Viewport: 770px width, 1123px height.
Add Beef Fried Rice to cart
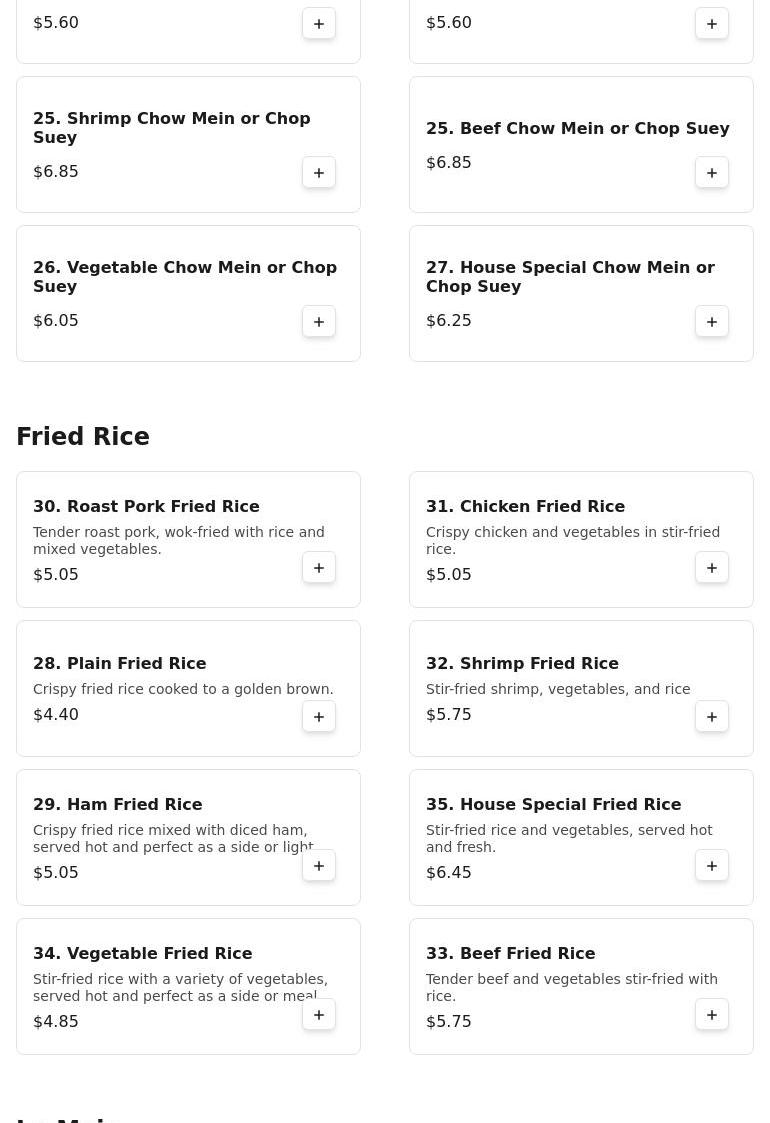[x=712, y=1015]
